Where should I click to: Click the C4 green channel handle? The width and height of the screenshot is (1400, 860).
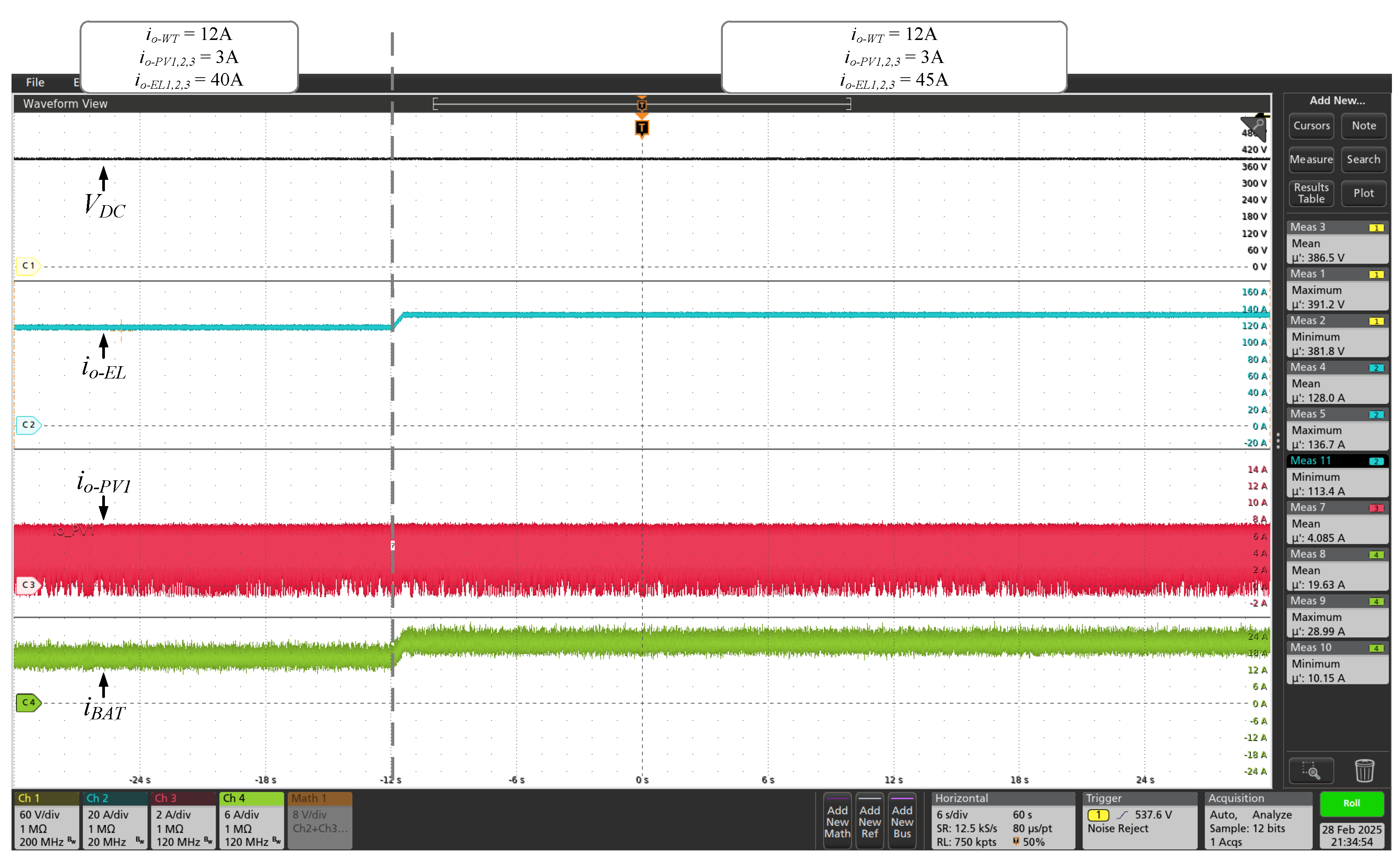27,702
